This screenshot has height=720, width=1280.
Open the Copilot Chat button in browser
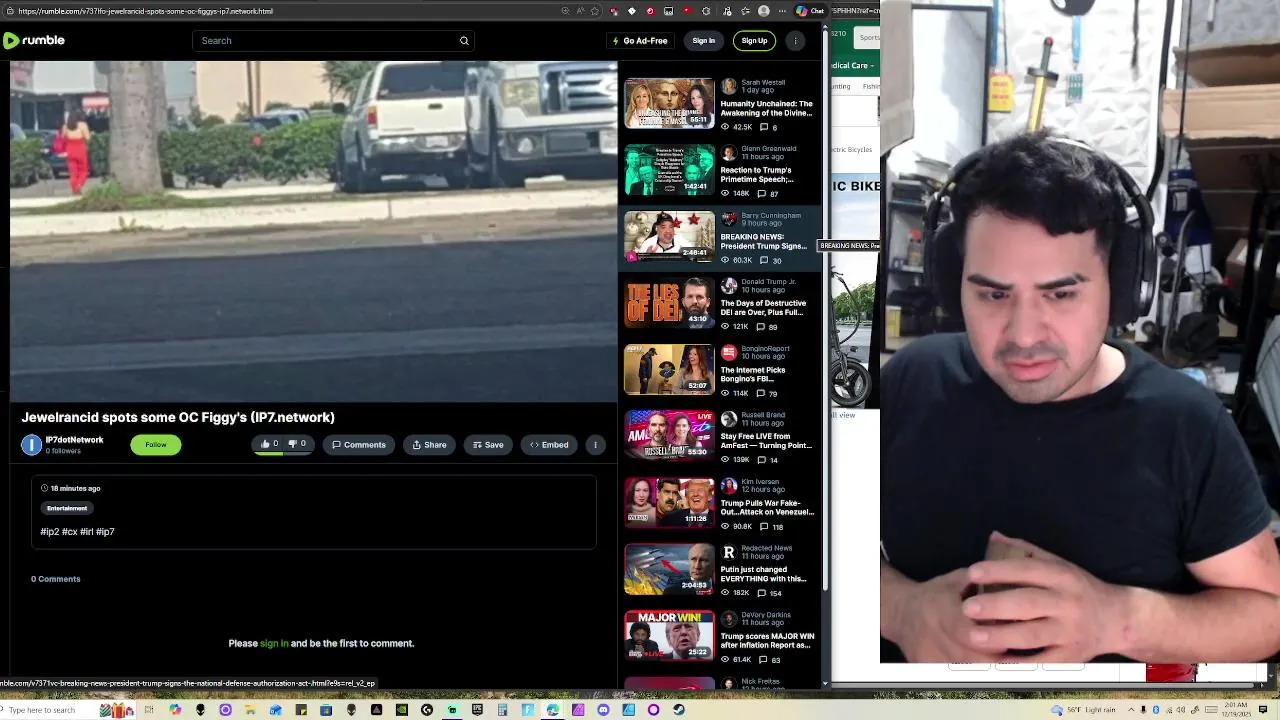(x=809, y=11)
